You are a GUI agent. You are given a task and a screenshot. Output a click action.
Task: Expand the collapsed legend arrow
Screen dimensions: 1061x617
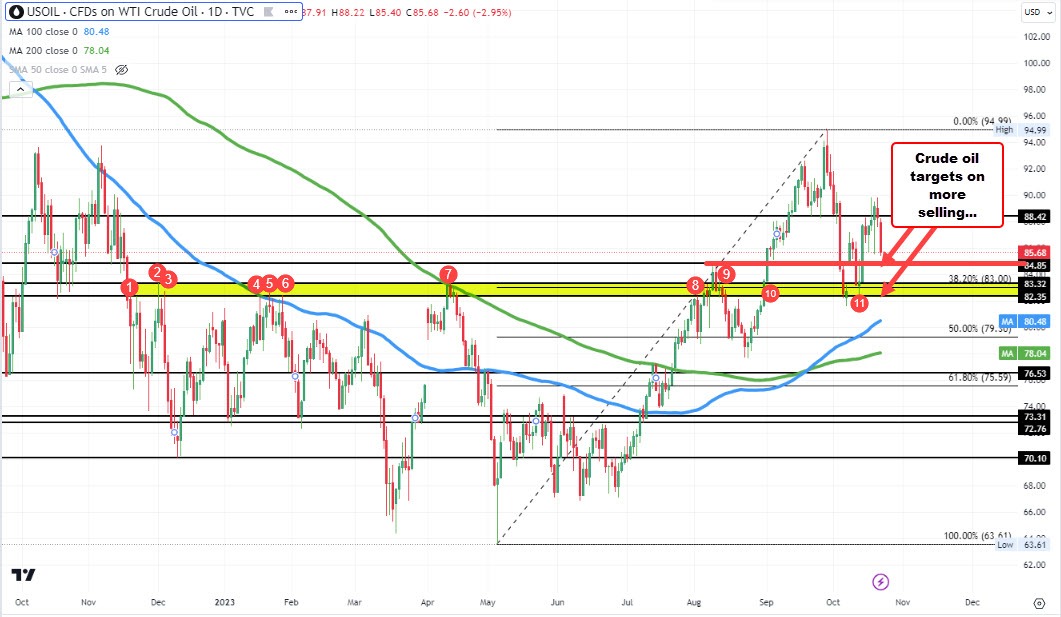pos(20,88)
